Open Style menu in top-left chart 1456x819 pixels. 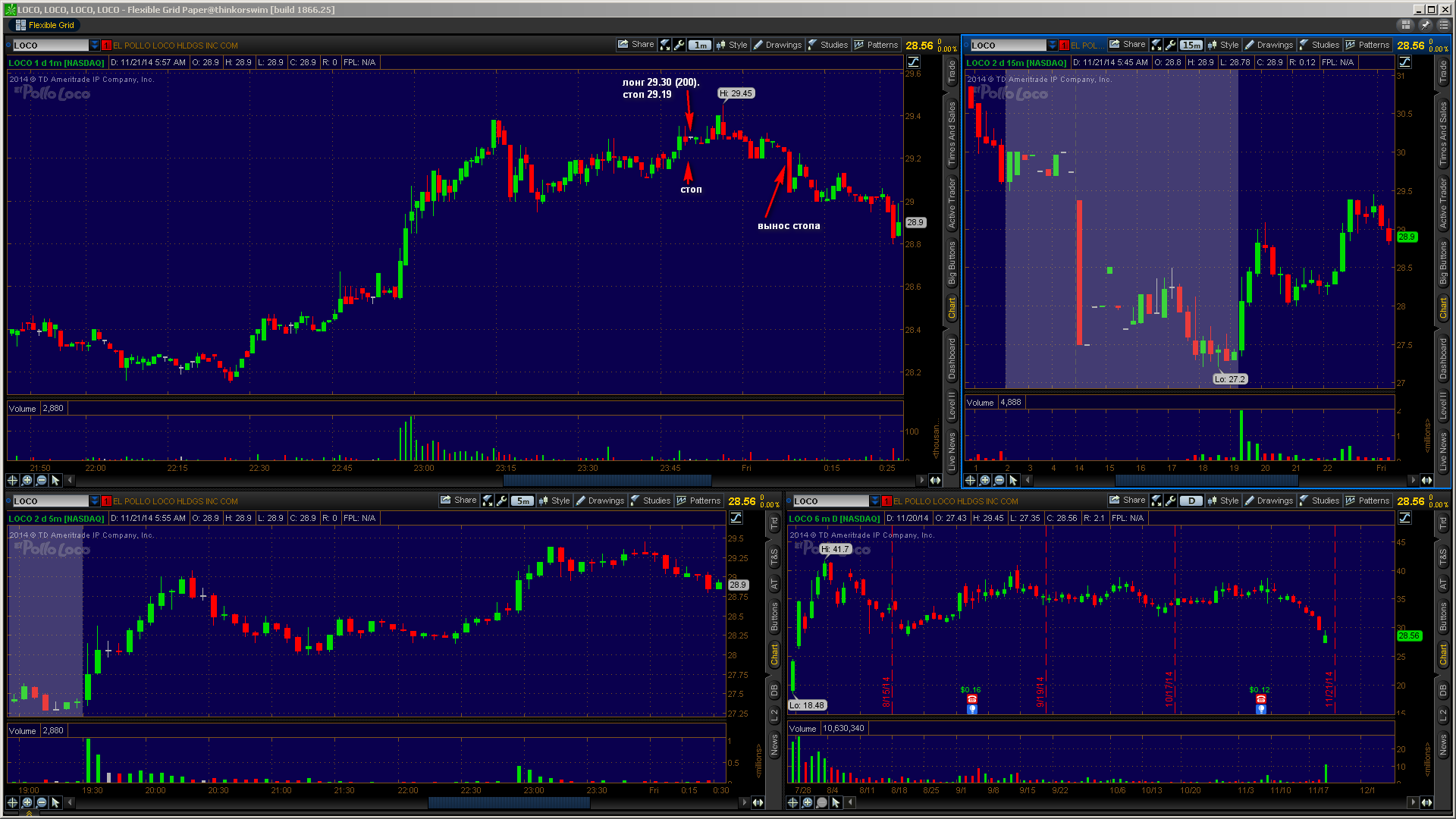[732, 45]
